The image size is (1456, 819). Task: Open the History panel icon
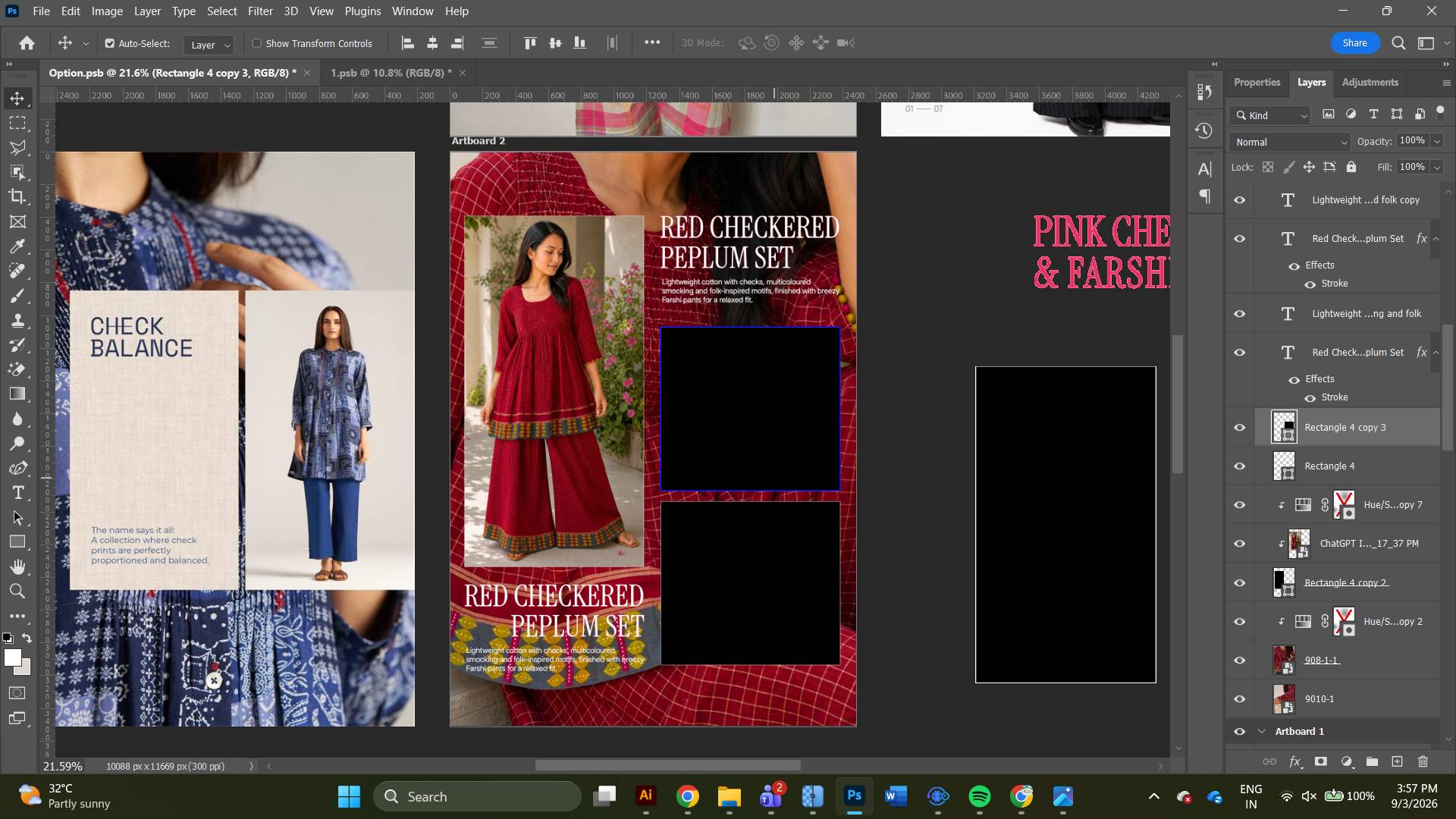click(1203, 130)
